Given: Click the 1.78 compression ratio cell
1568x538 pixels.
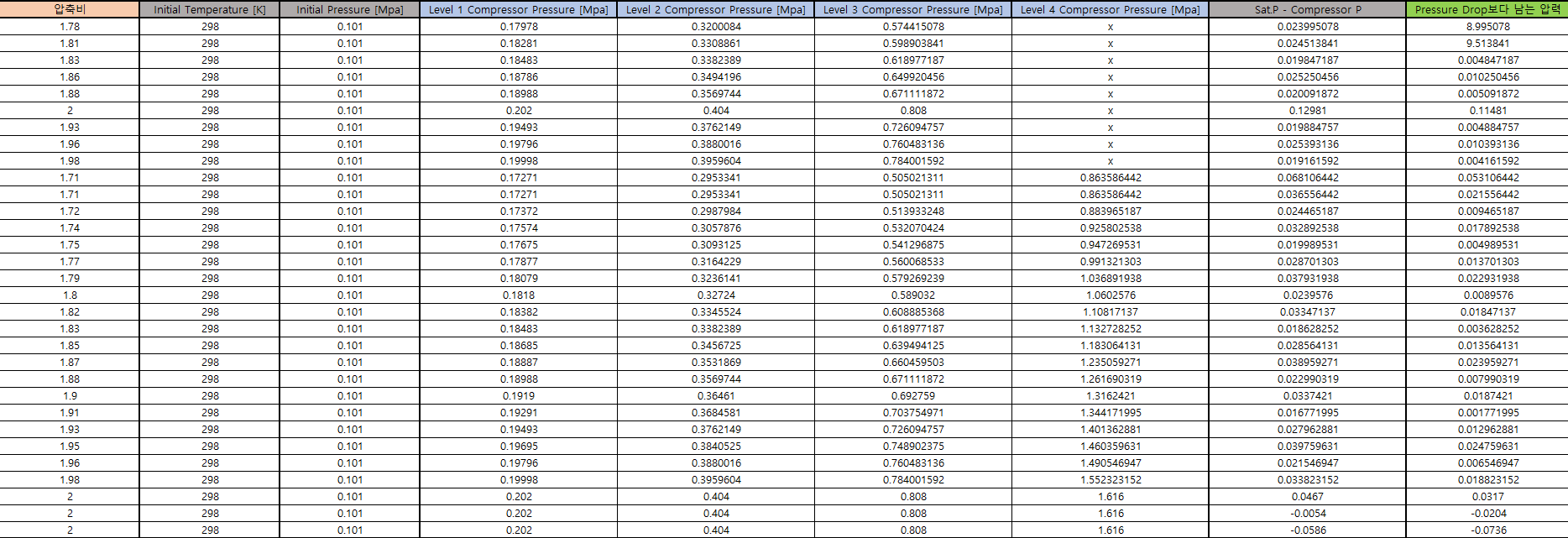Looking at the screenshot, I should (x=70, y=26).
